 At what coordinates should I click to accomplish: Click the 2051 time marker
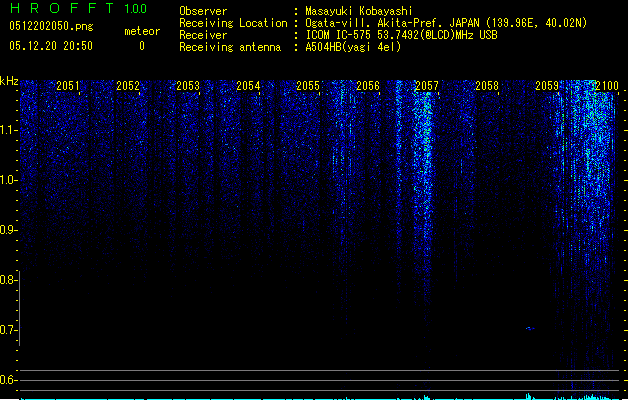[x=68, y=85]
